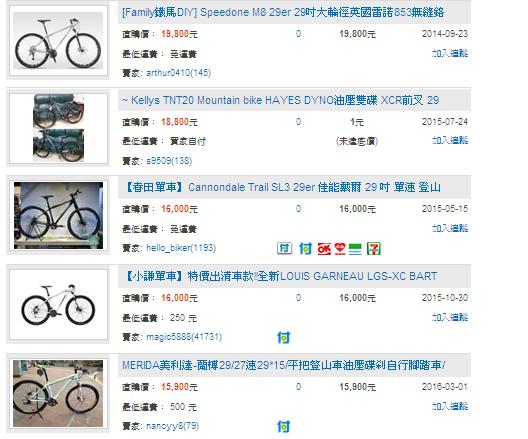
Task: Click the 7-Eleven pickup icon
Action: click(x=374, y=249)
